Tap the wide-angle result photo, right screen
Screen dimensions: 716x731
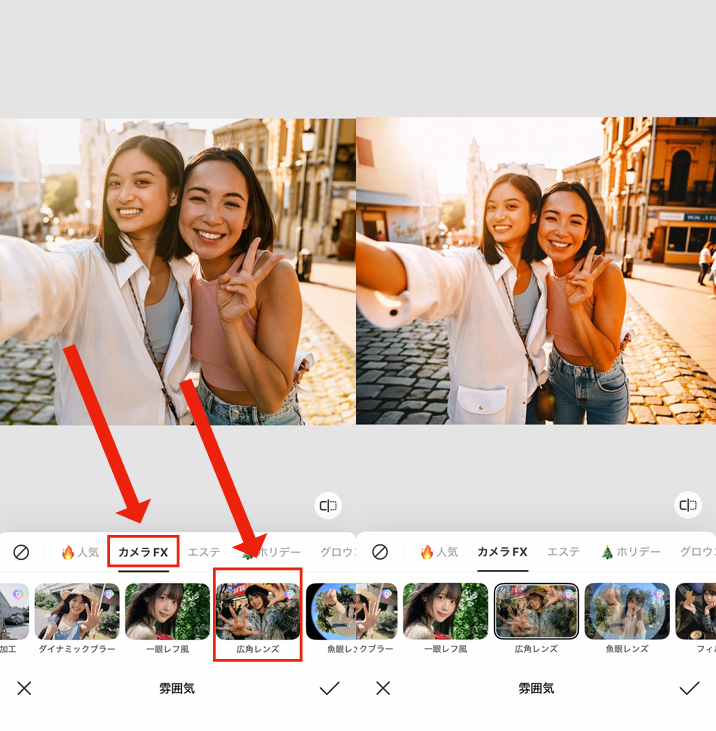point(536,271)
